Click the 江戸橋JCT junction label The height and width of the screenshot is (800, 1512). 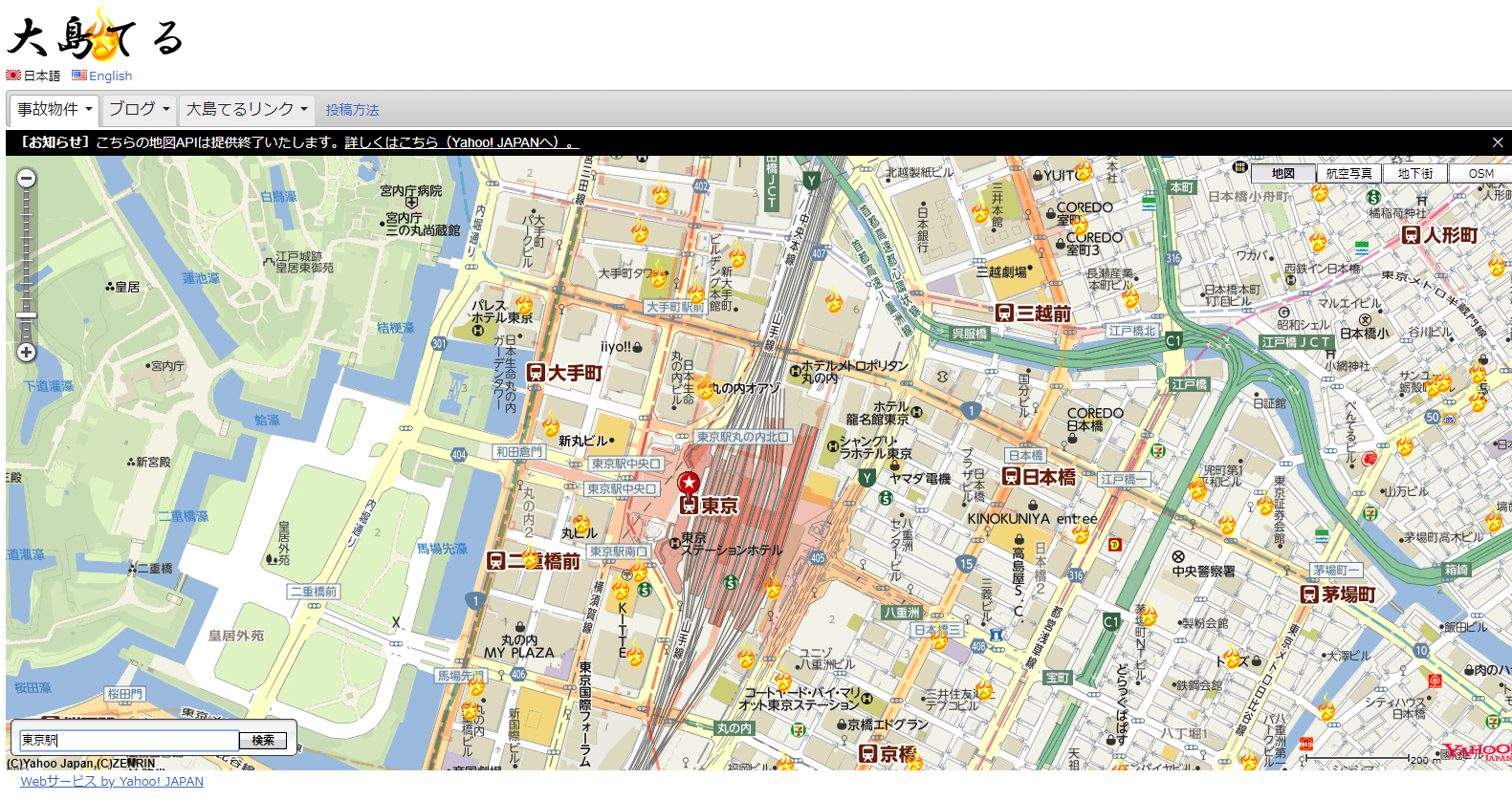pyautogui.click(x=1296, y=342)
